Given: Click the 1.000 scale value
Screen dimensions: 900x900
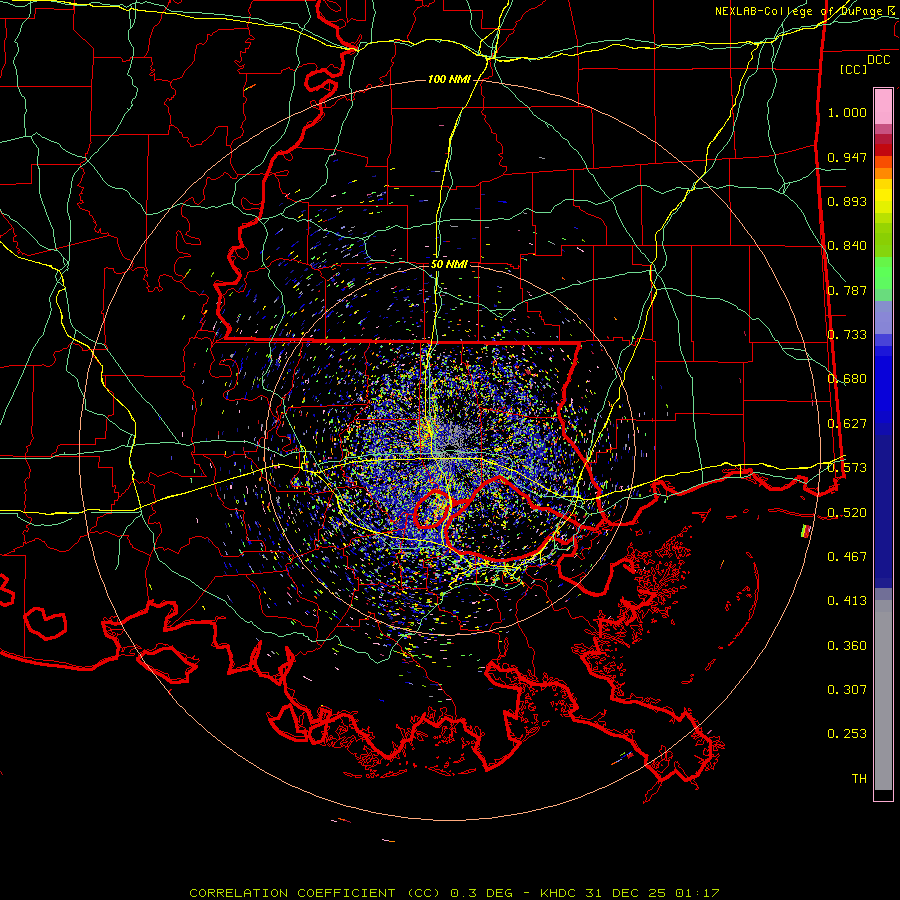Looking at the screenshot, I should coord(847,112).
